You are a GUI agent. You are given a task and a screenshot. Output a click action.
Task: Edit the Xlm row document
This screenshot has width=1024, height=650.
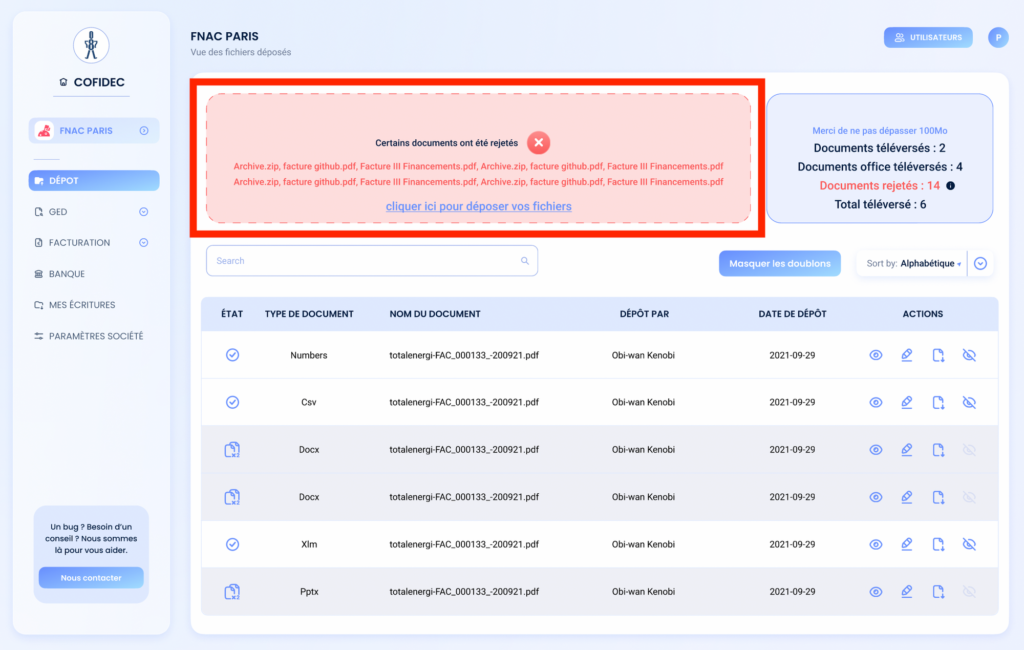906,544
